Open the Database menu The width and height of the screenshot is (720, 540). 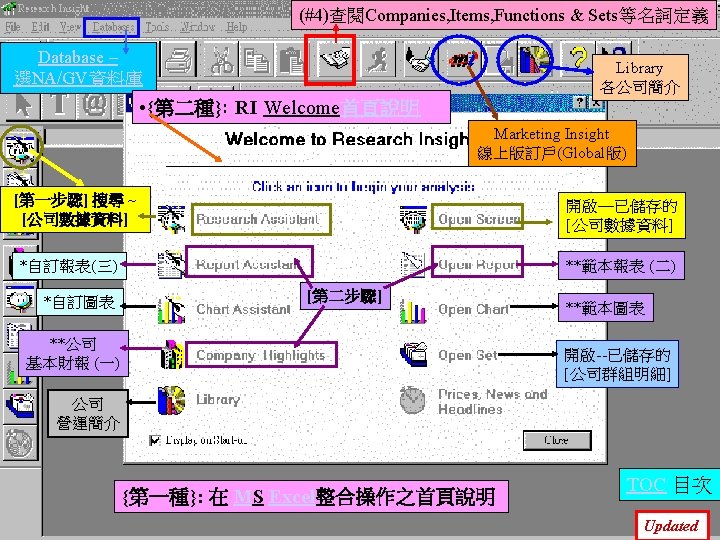112,27
